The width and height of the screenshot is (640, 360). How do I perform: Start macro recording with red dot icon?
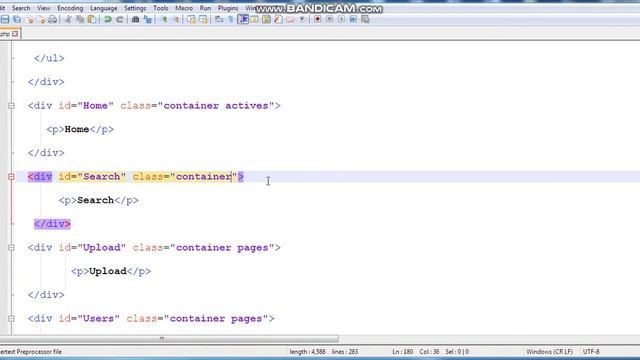coord(317,19)
